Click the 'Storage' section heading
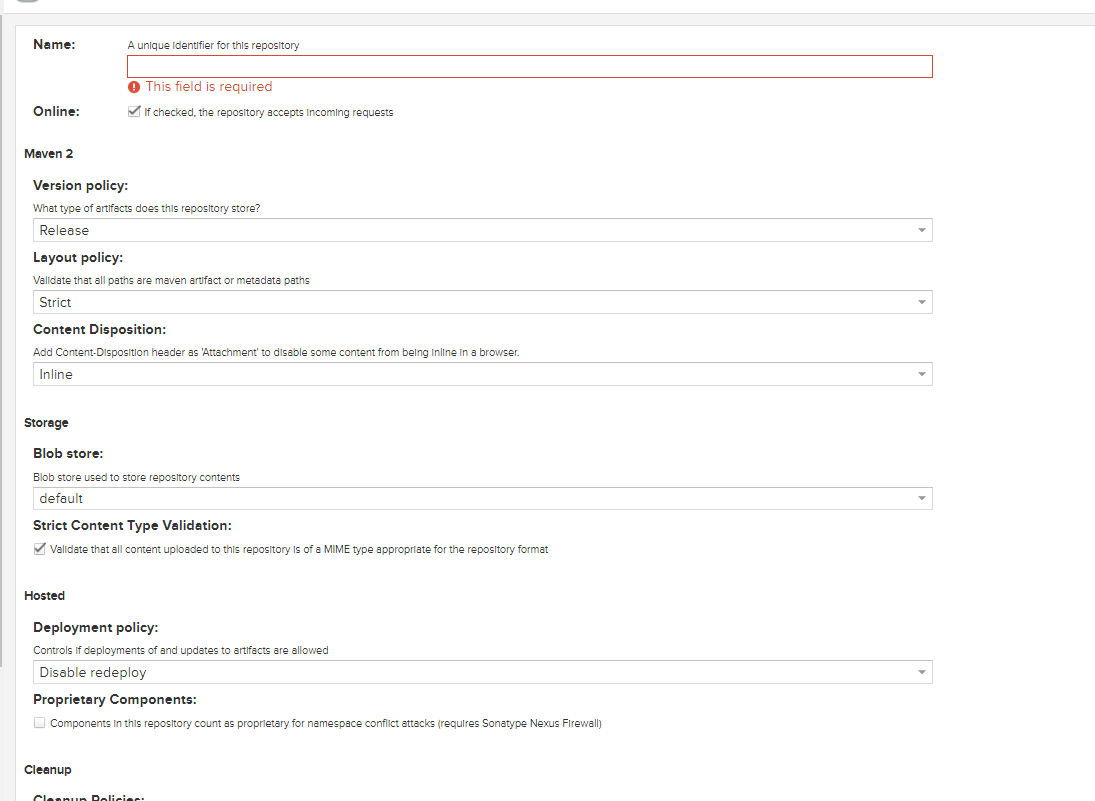The width and height of the screenshot is (1095, 801). click(x=46, y=422)
